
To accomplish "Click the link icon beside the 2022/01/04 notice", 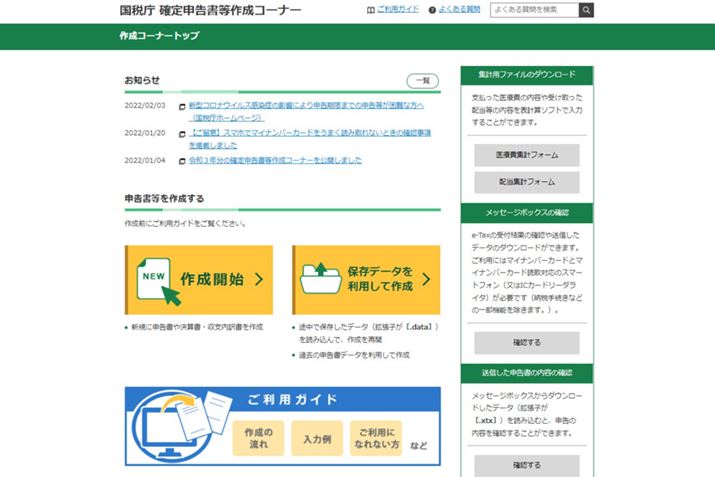I will point(182,161).
